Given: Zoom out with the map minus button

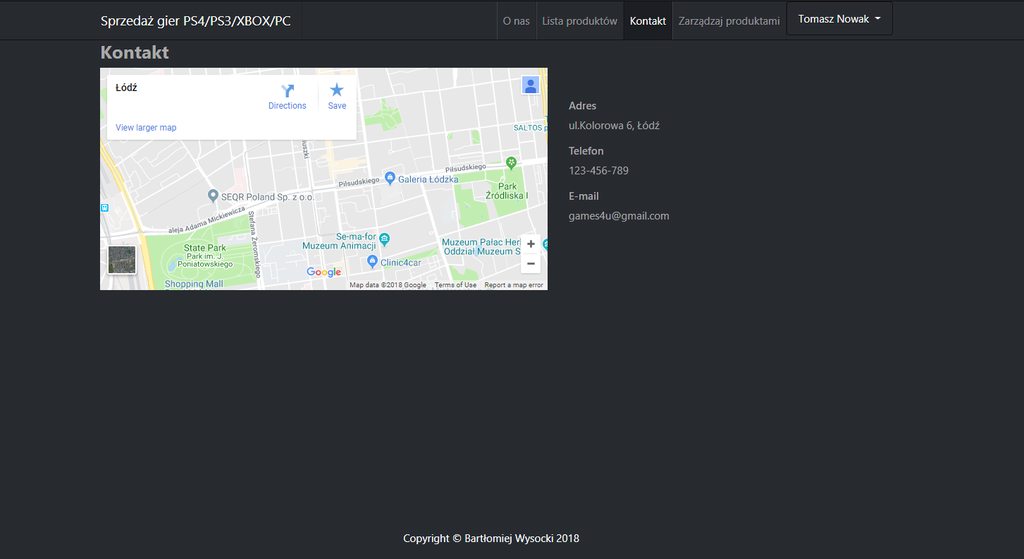Looking at the screenshot, I should pyautogui.click(x=531, y=263).
